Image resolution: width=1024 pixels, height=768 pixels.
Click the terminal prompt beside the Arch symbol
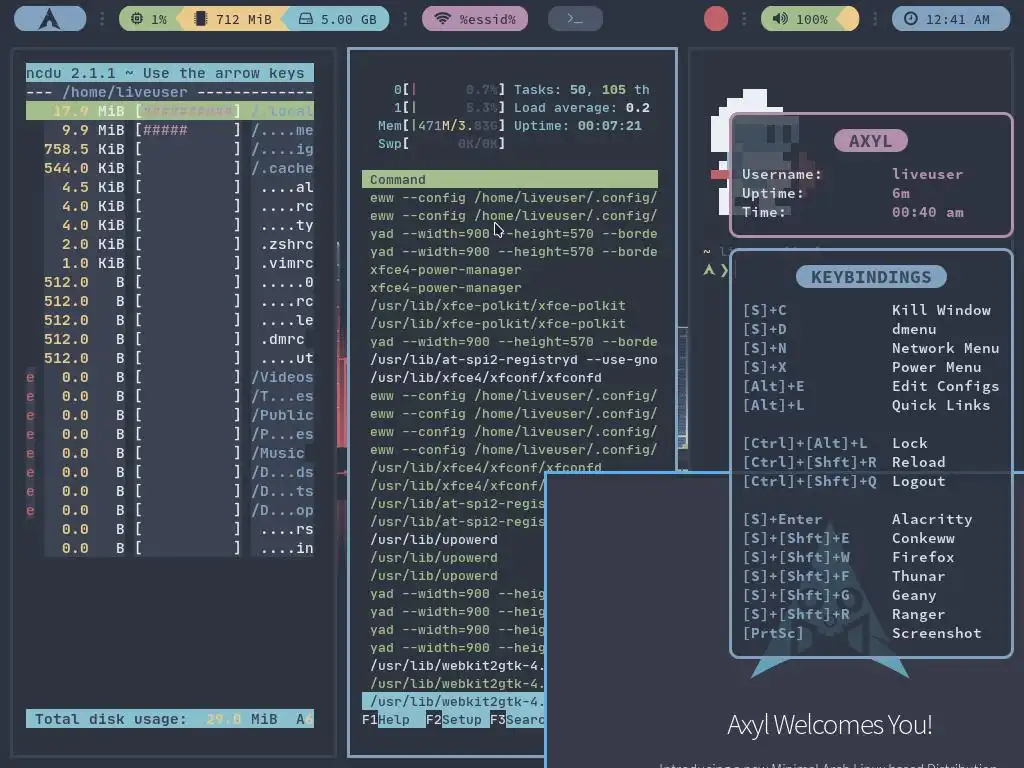(718, 270)
